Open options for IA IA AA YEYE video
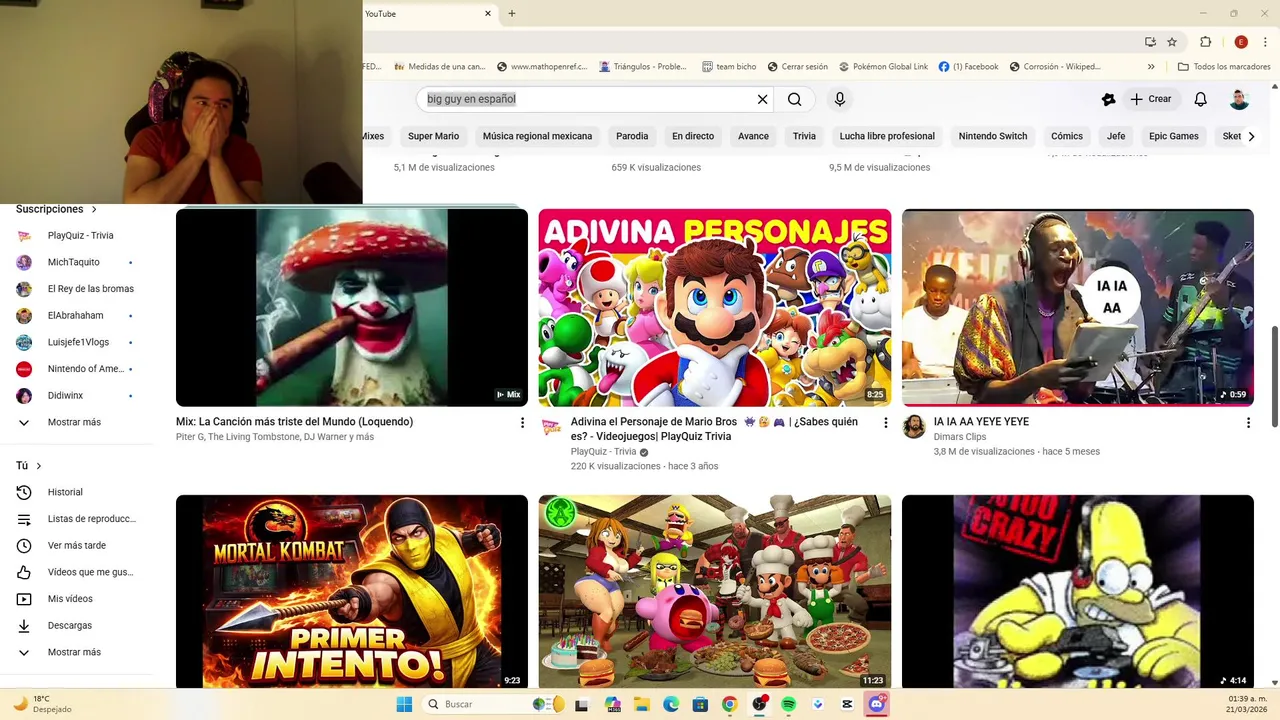Viewport: 1280px width, 720px height. (1248, 423)
